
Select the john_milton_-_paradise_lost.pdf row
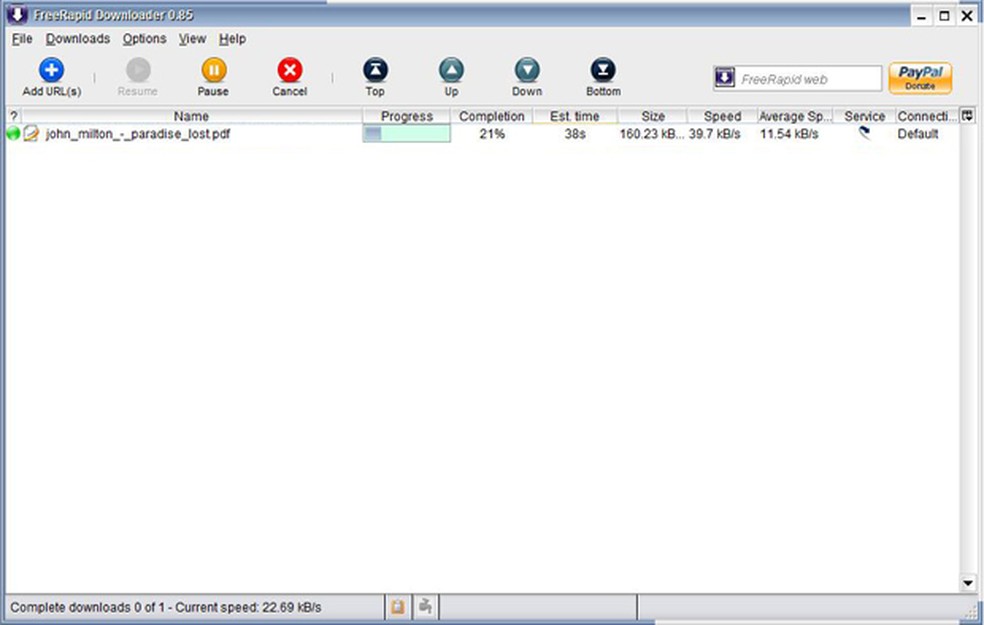[482, 134]
